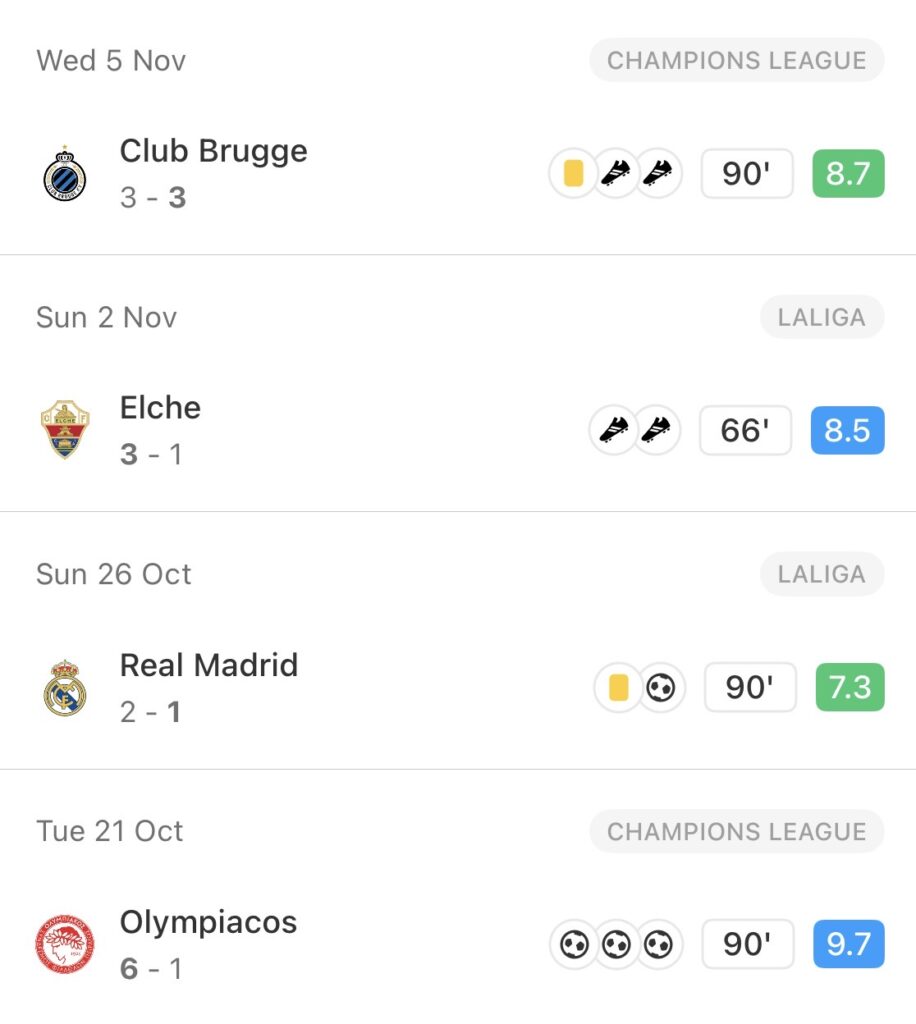
Task: Select the LALIGA tag for Sun 26 Oct
Action: click(823, 574)
